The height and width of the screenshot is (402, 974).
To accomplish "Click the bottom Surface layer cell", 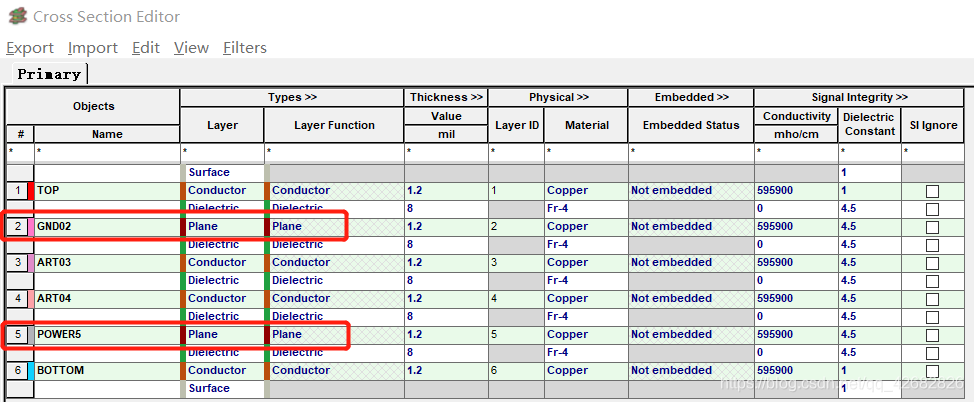I will [222, 388].
